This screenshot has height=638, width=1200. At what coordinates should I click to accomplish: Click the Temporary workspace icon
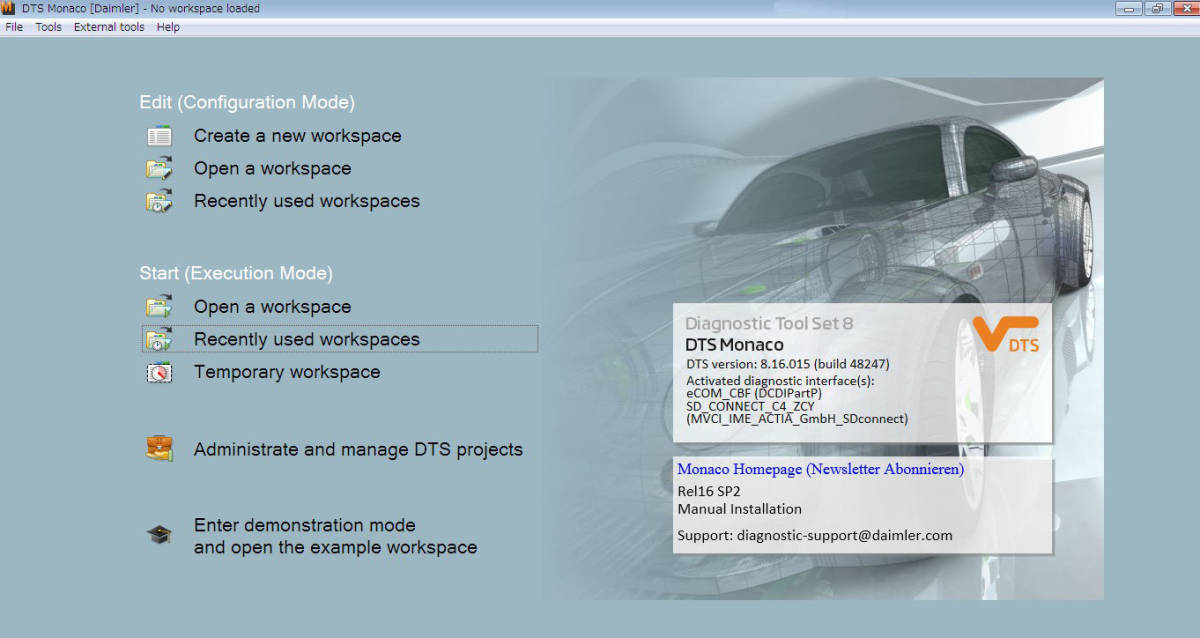pos(159,372)
